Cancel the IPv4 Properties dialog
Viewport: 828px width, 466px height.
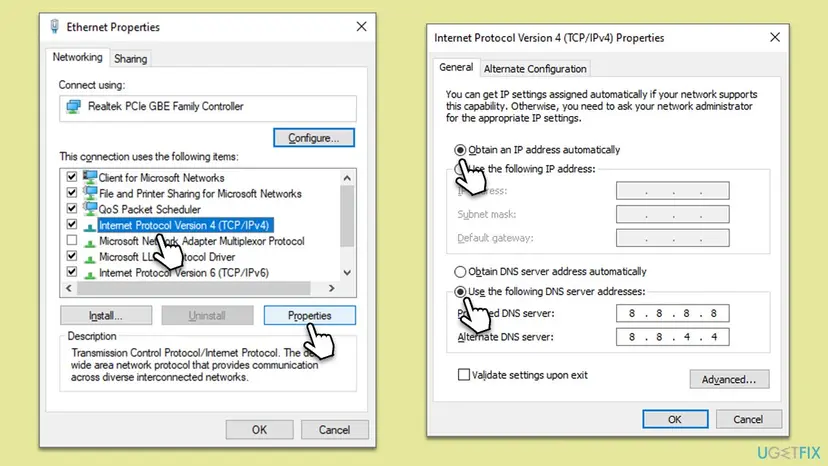748,419
